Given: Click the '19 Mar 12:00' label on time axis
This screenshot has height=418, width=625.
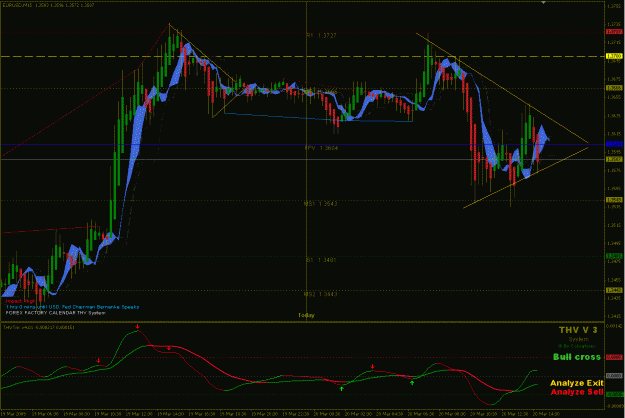Looking at the screenshot, I should tap(138, 414).
